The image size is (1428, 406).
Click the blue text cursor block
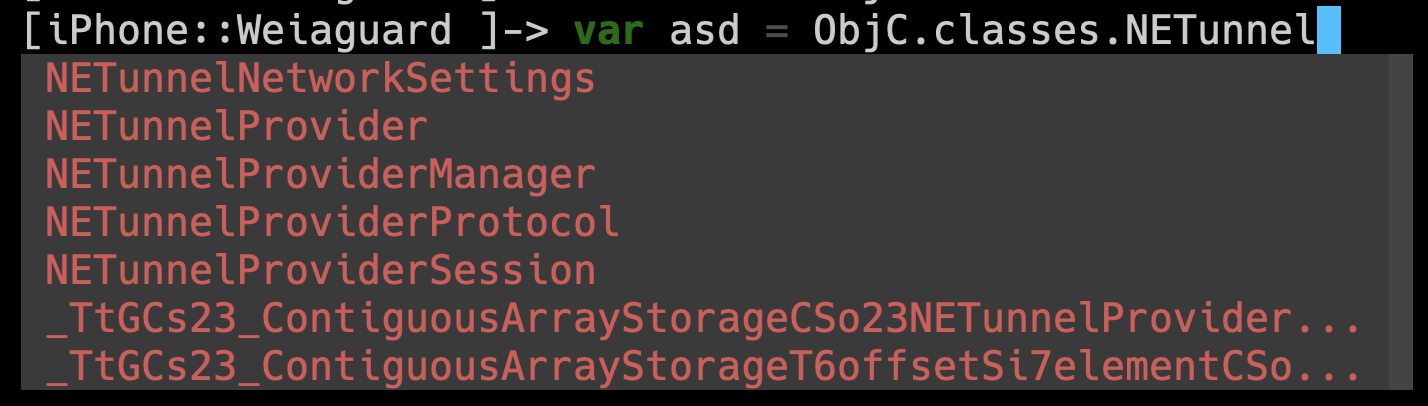point(1328,31)
